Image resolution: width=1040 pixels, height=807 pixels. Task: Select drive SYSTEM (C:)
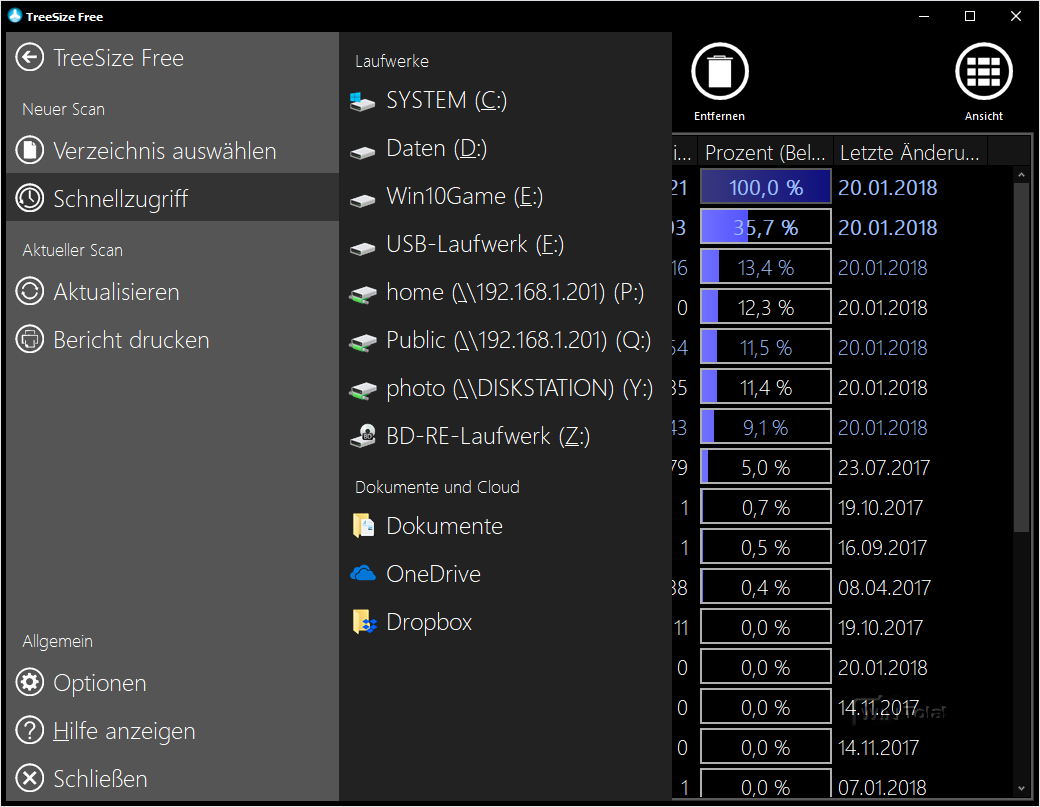click(x=505, y=100)
